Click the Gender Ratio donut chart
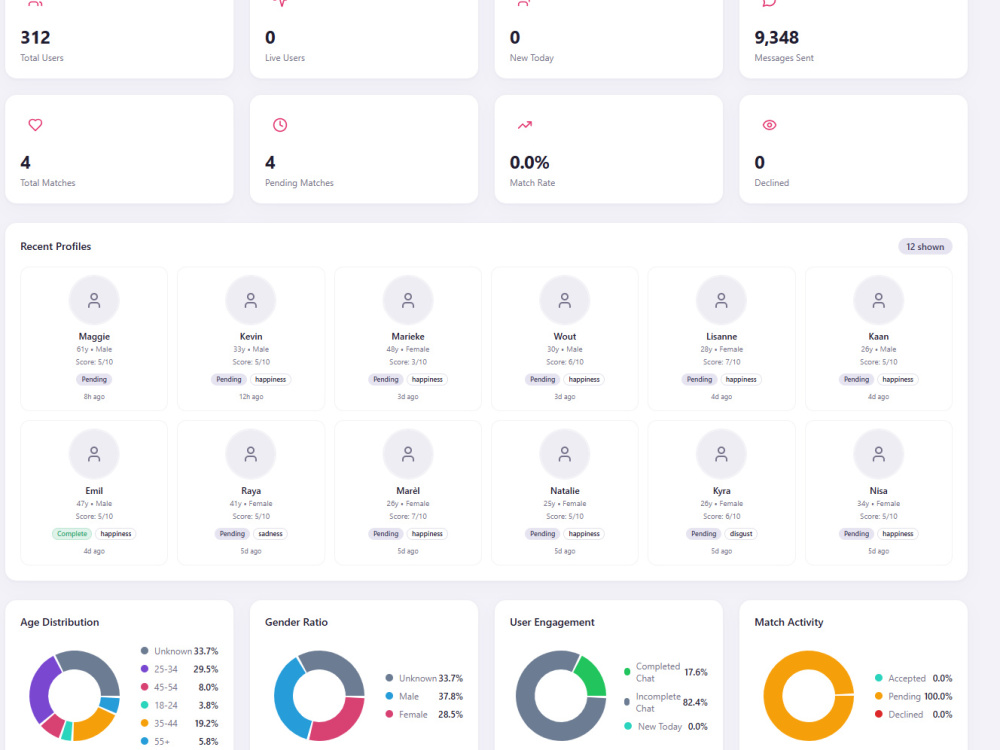 pyautogui.click(x=319, y=696)
